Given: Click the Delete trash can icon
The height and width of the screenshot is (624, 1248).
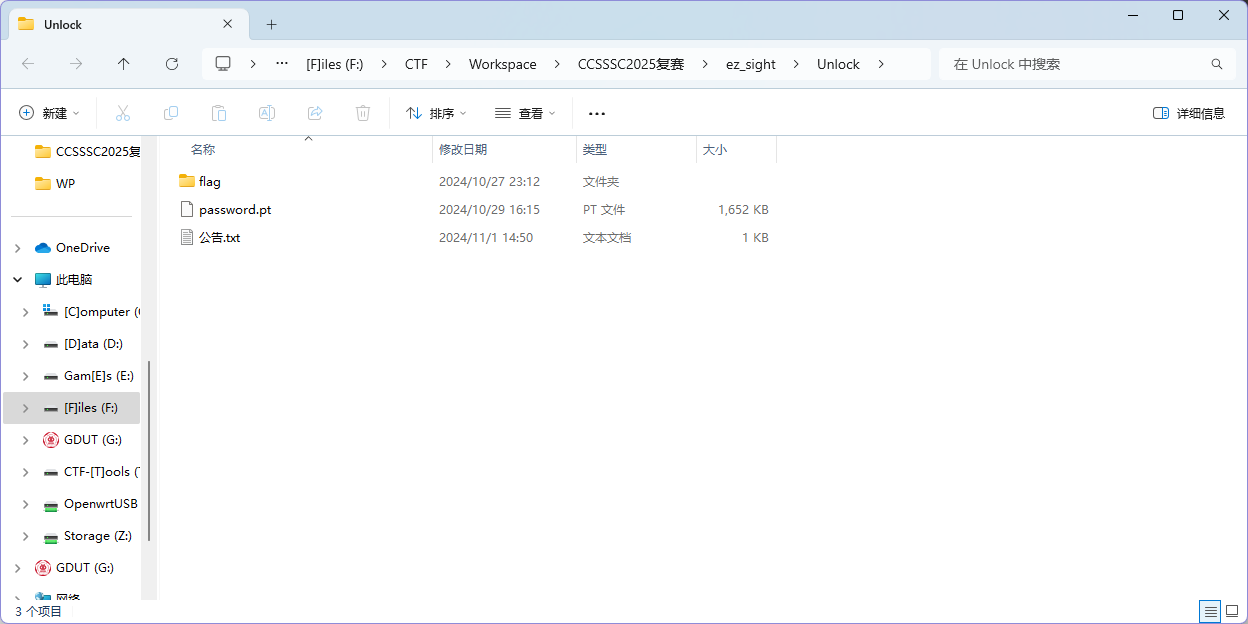Looking at the screenshot, I should coord(363,113).
